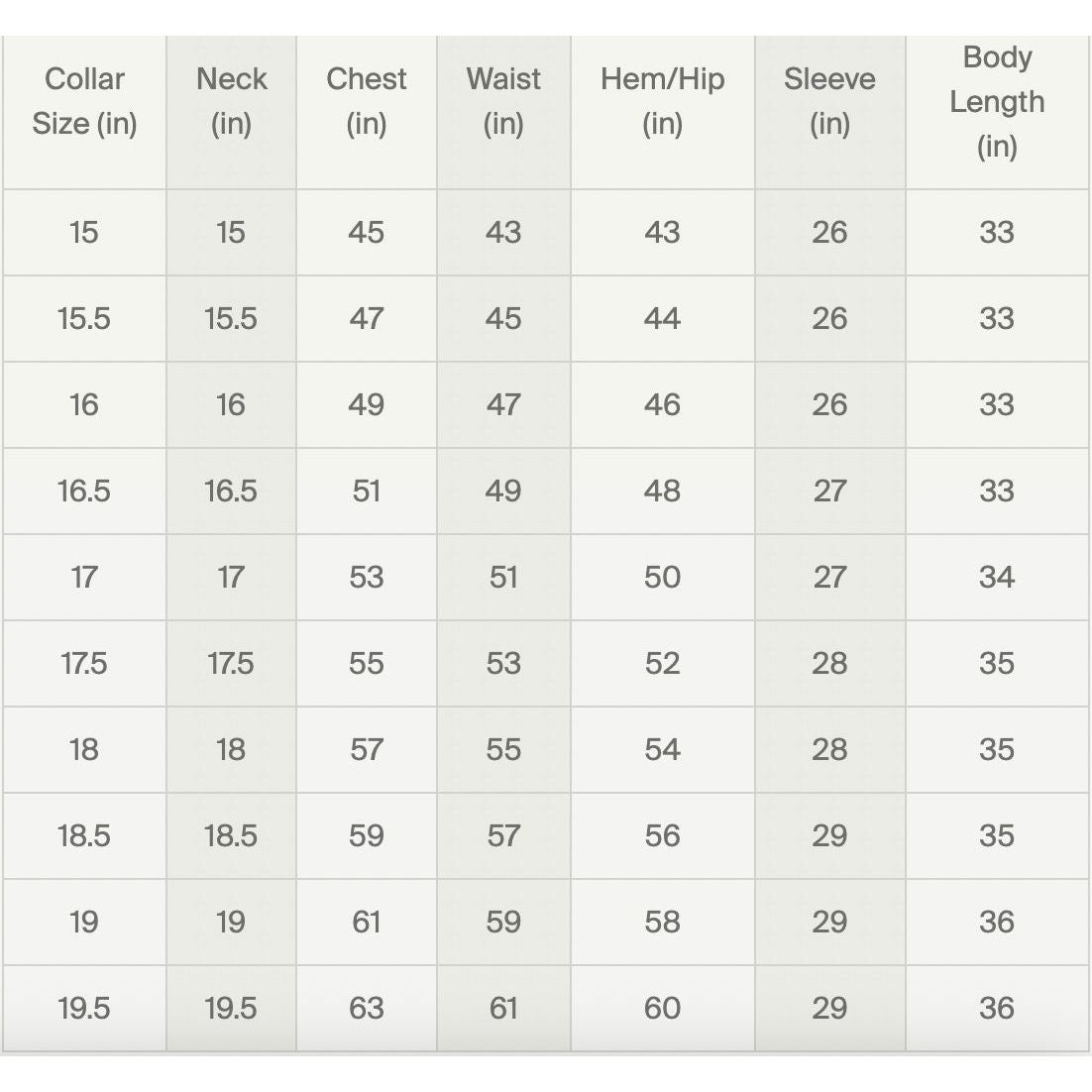Select waist measurement 57 in the 18.5 row
The width and height of the screenshot is (1092, 1092).
click(x=503, y=835)
